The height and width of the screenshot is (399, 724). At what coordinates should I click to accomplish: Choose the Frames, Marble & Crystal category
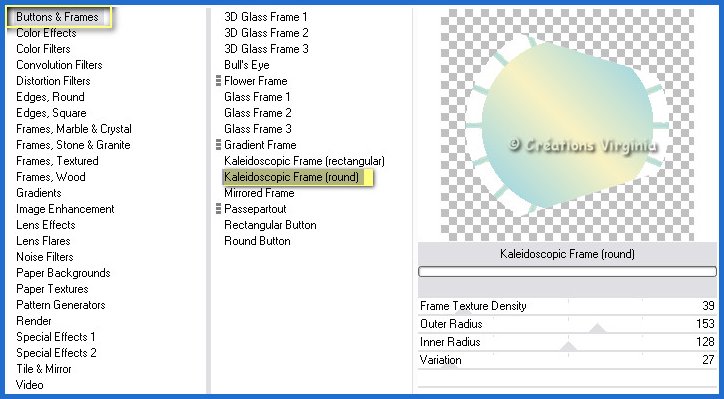pos(74,129)
